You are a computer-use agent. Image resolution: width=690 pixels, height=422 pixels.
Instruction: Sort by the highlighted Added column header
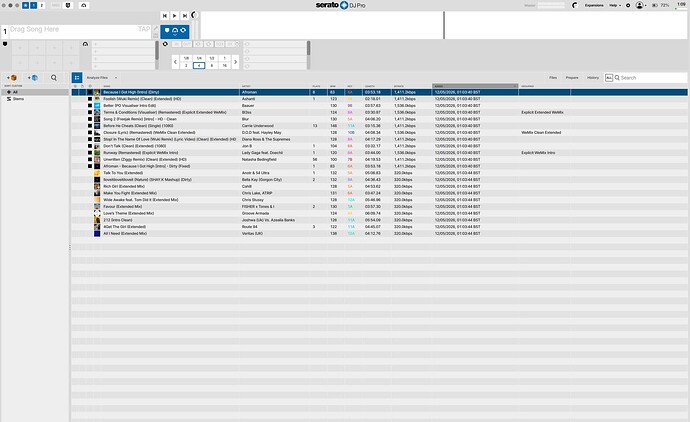(x=475, y=86)
